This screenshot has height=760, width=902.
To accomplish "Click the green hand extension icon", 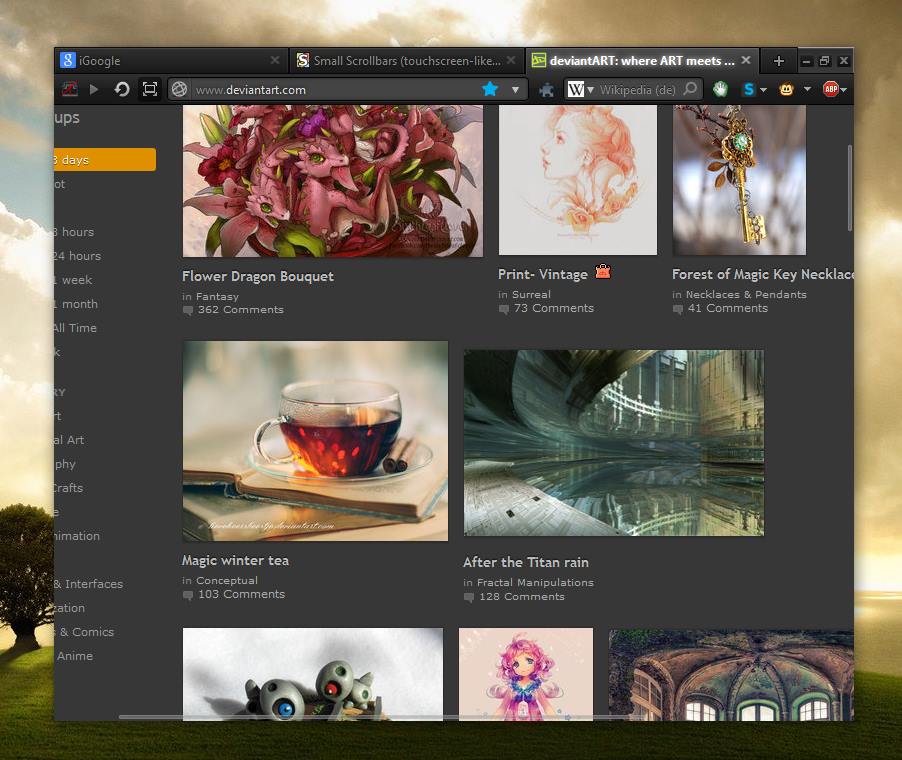I will (720, 89).
